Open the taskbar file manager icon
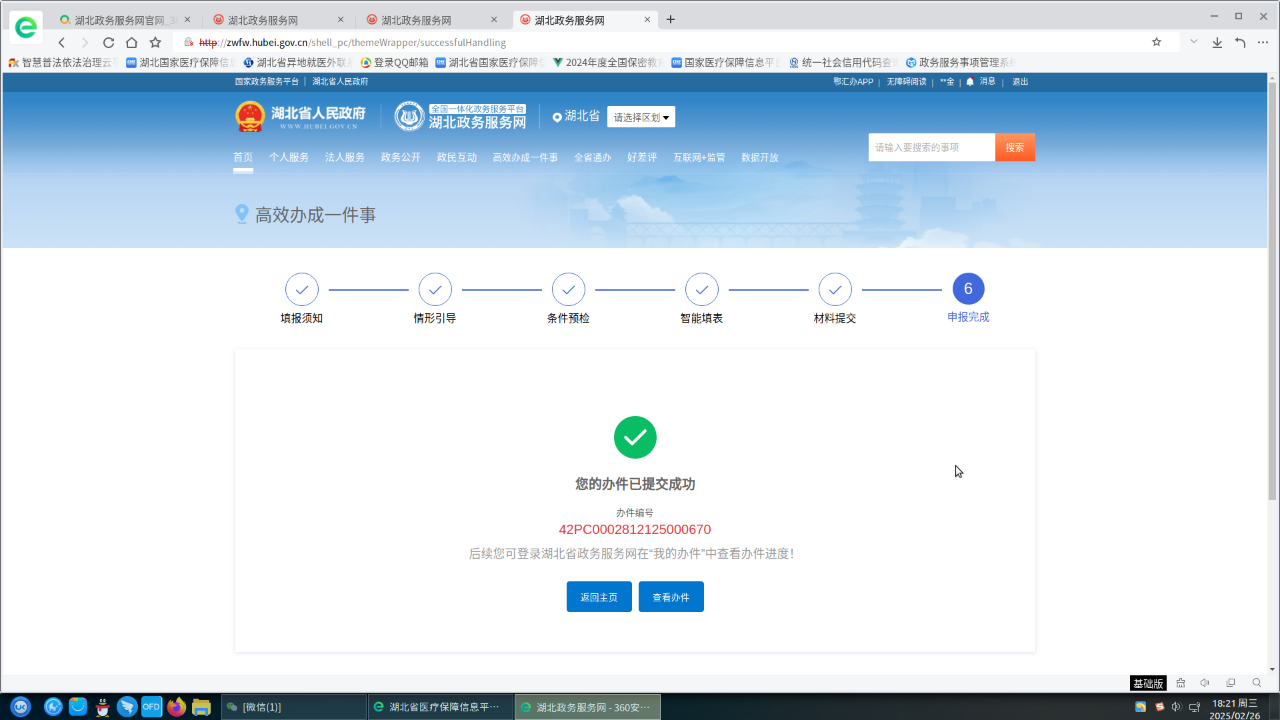 pos(201,707)
